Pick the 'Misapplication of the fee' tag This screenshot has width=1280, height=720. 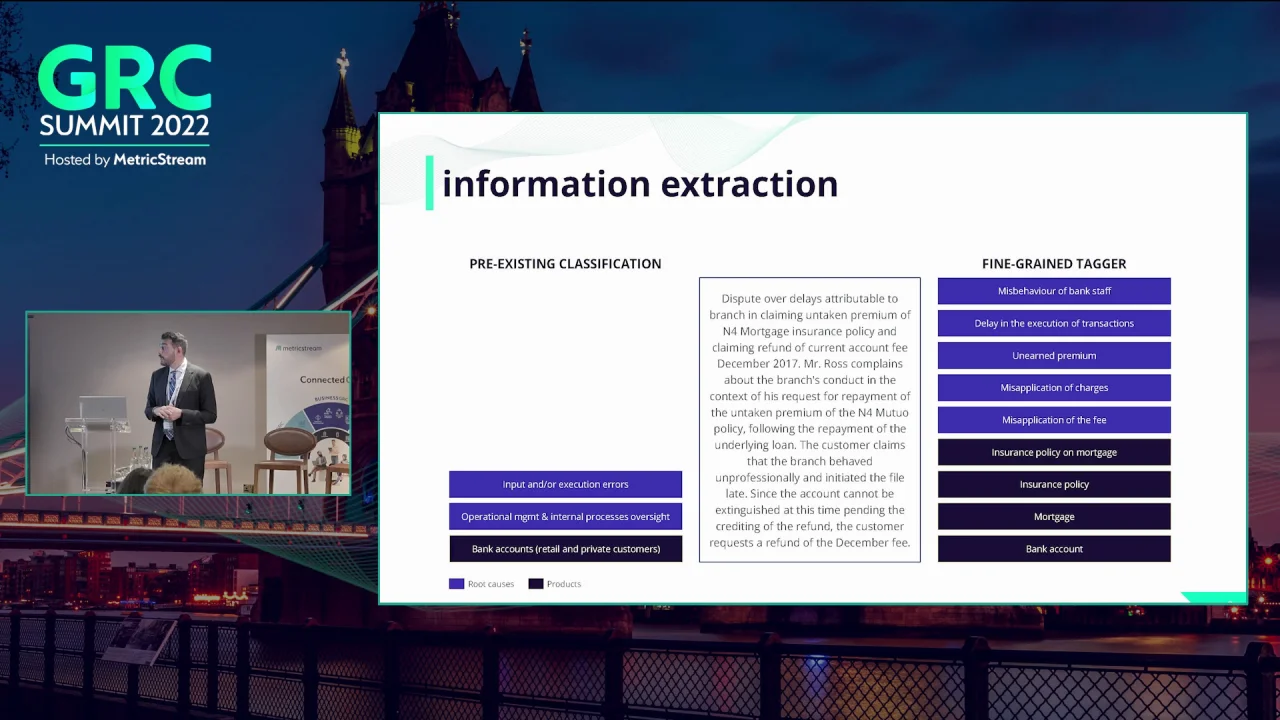(1054, 420)
